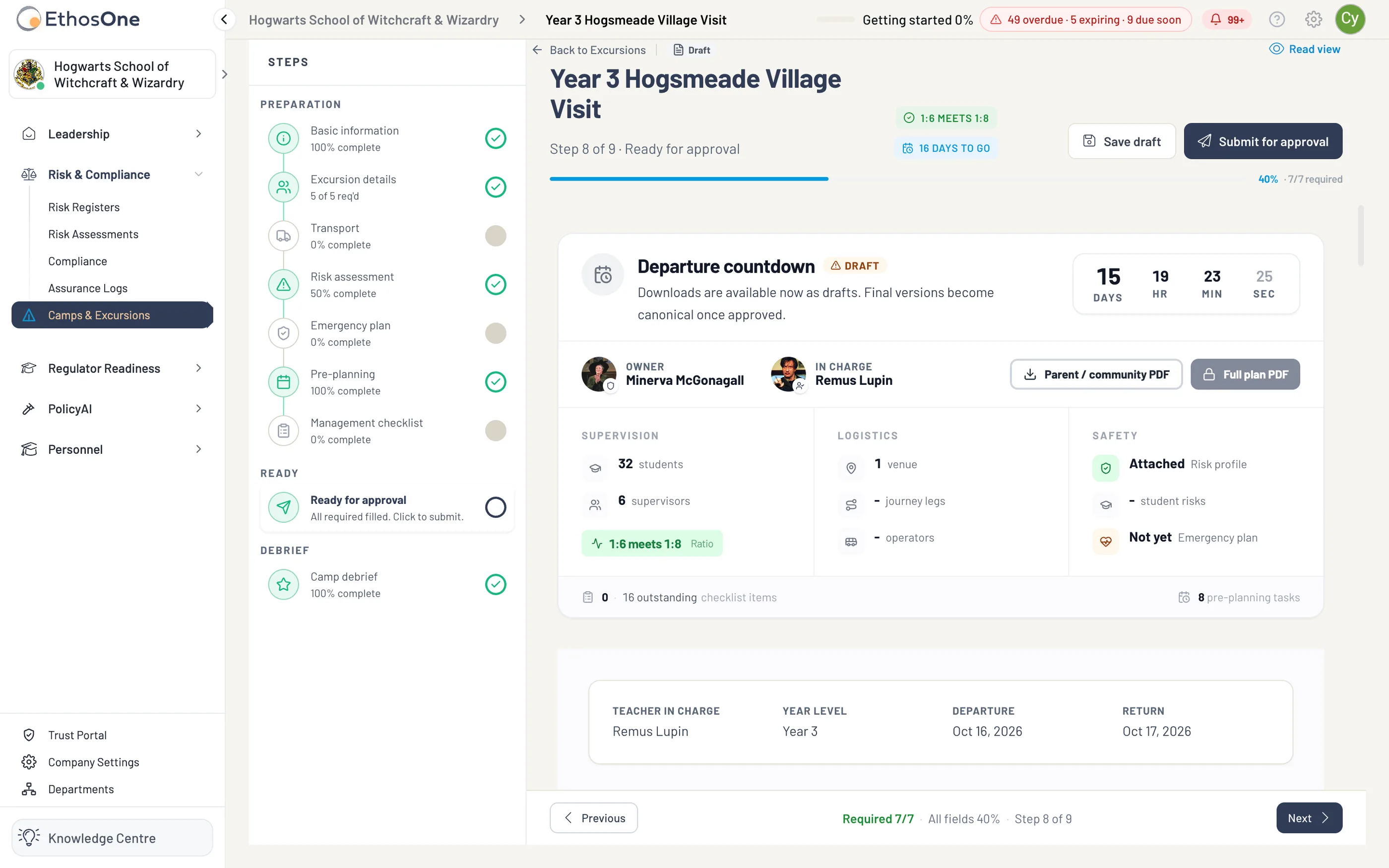
Task: Open the help question mark icon
Action: click(x=1276, y=19)
